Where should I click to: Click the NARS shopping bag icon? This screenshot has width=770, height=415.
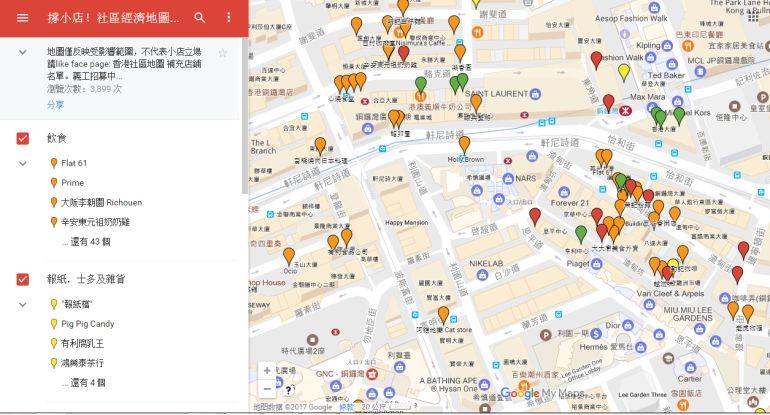click(x=508, y=179)
